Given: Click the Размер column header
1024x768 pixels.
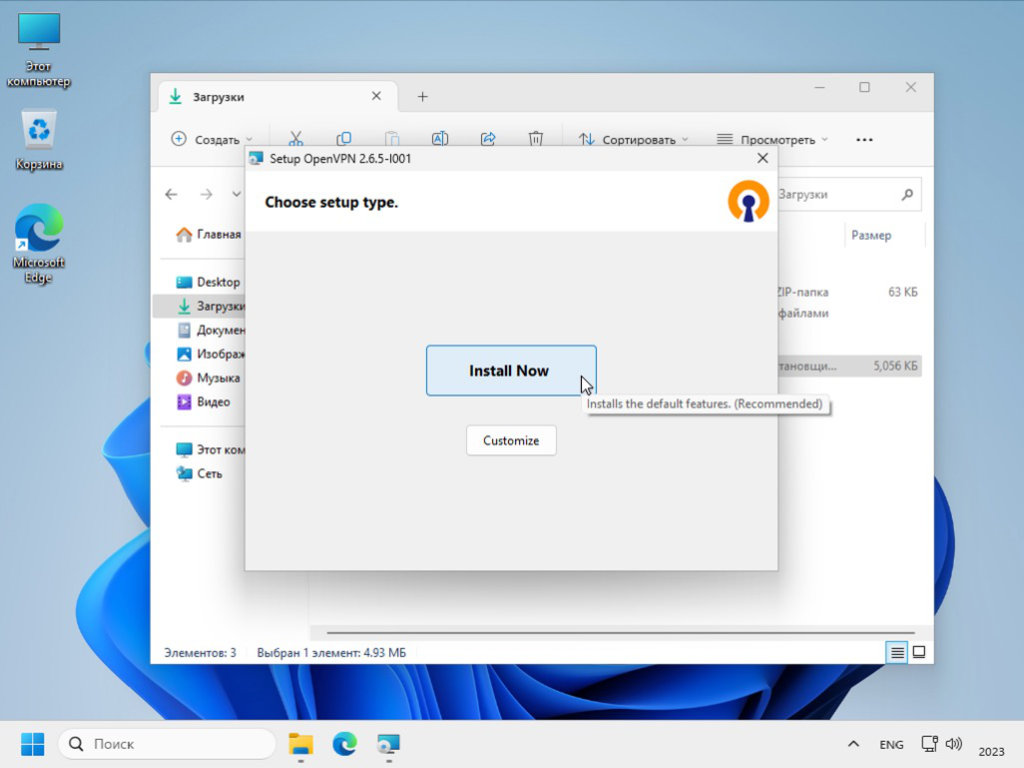Looking at the screenshot, I should click(x=871, y=235).
